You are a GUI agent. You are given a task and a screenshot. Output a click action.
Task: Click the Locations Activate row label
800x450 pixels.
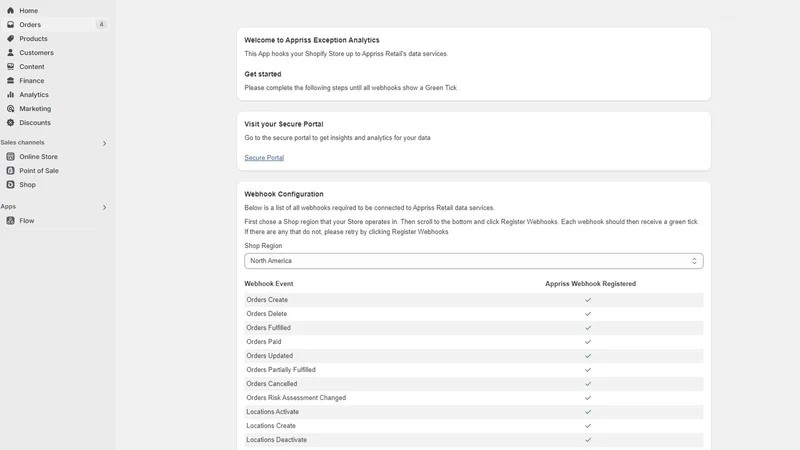pos(272,412)
